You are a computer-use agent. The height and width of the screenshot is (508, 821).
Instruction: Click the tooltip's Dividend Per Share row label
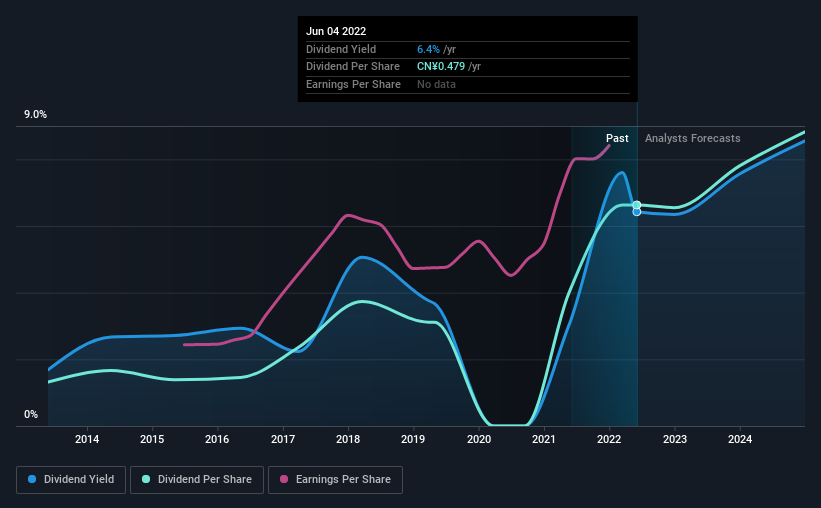(x=353, y=67)
